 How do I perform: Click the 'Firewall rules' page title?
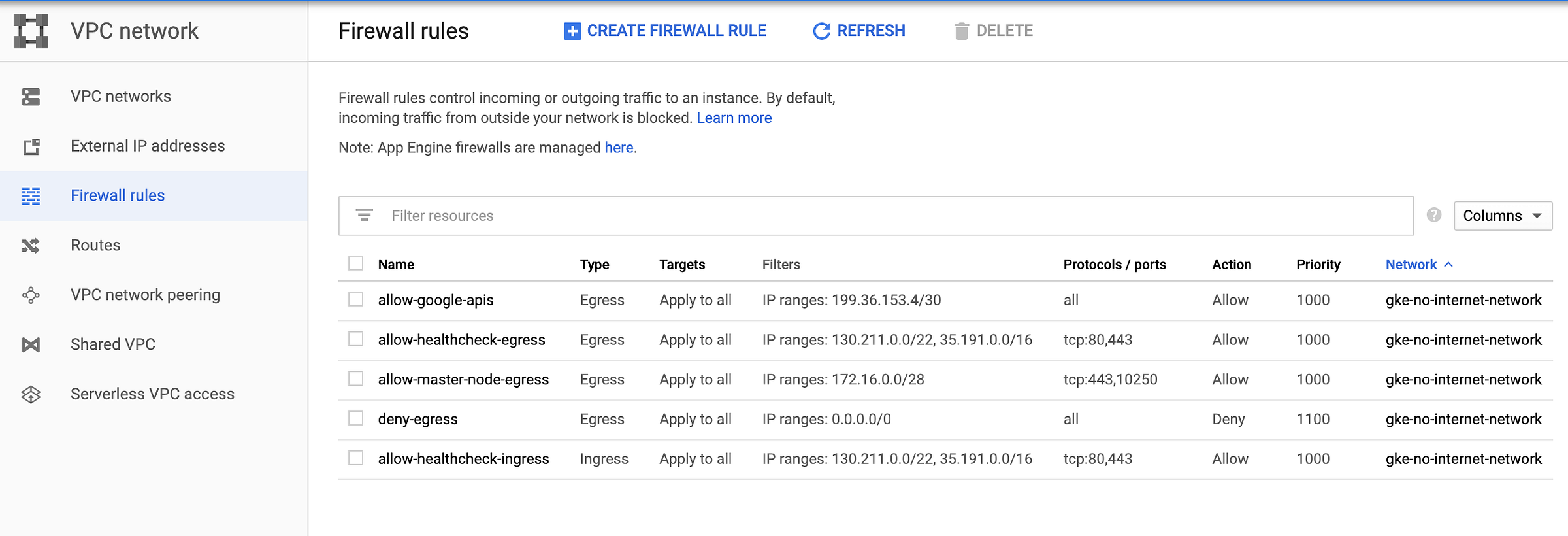click(x=403, y=31)
